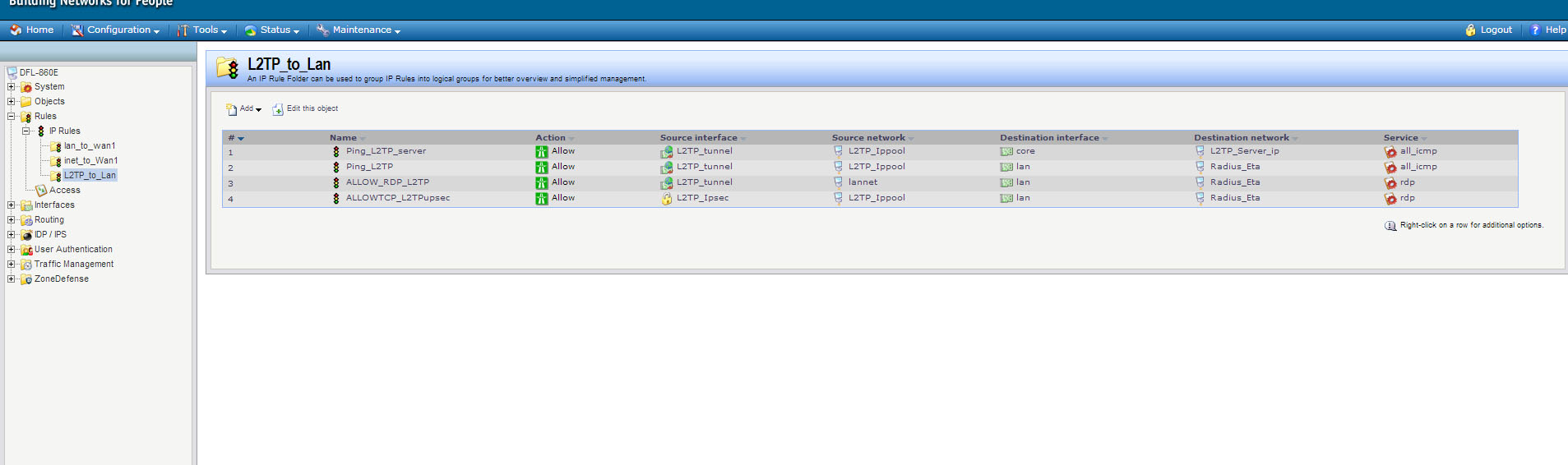
Task: Click L2TP_tunnel icon in Ping_L2TP_server row
Action: point(667,151)
